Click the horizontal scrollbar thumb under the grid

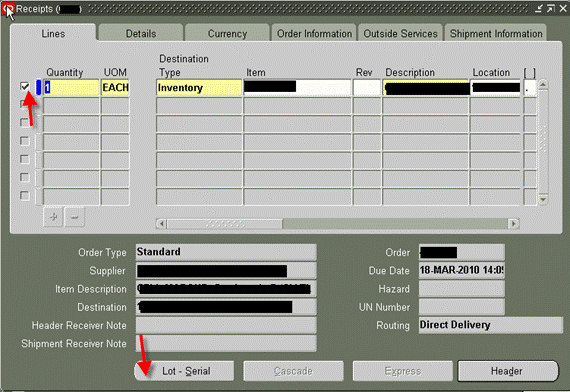coord(224,223)
